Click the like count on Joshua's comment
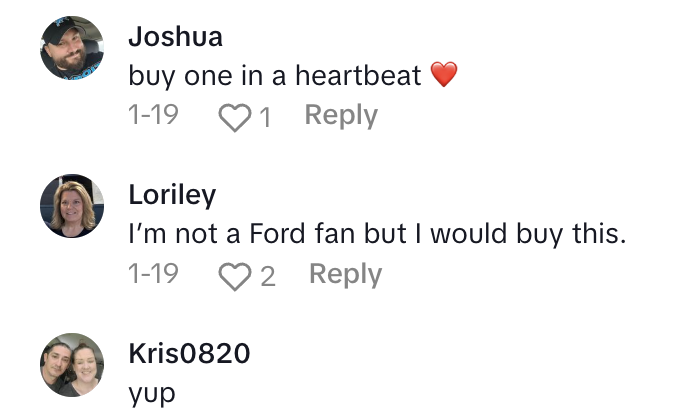 click(265, 118)
